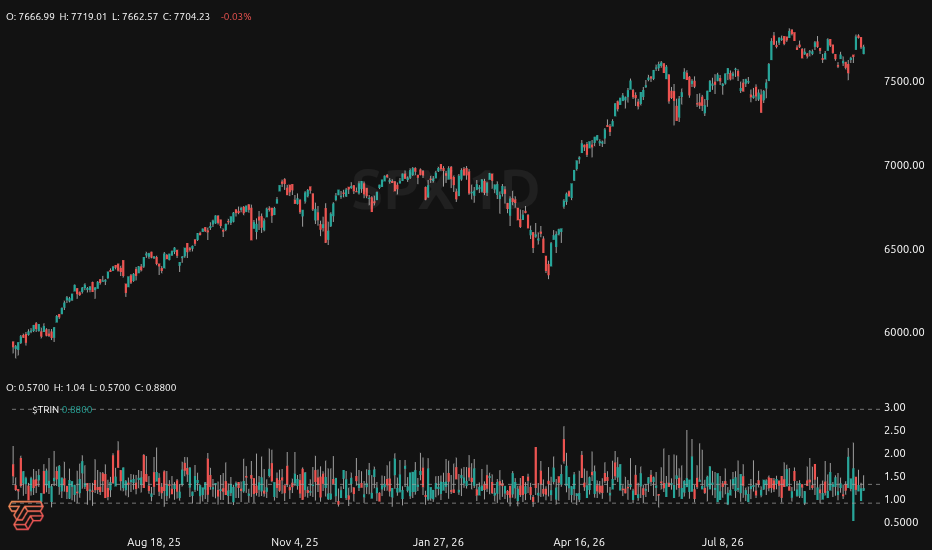Click the TRIN low value L: 0.5700
932x550 pixels.
pos(109,388)
